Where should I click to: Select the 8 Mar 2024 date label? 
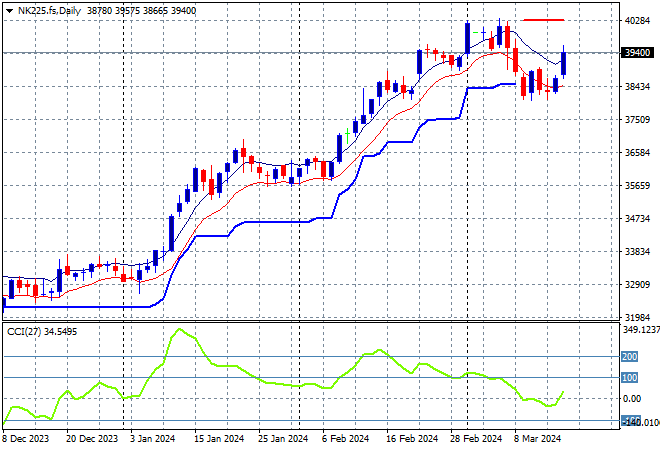pos(540,438)
